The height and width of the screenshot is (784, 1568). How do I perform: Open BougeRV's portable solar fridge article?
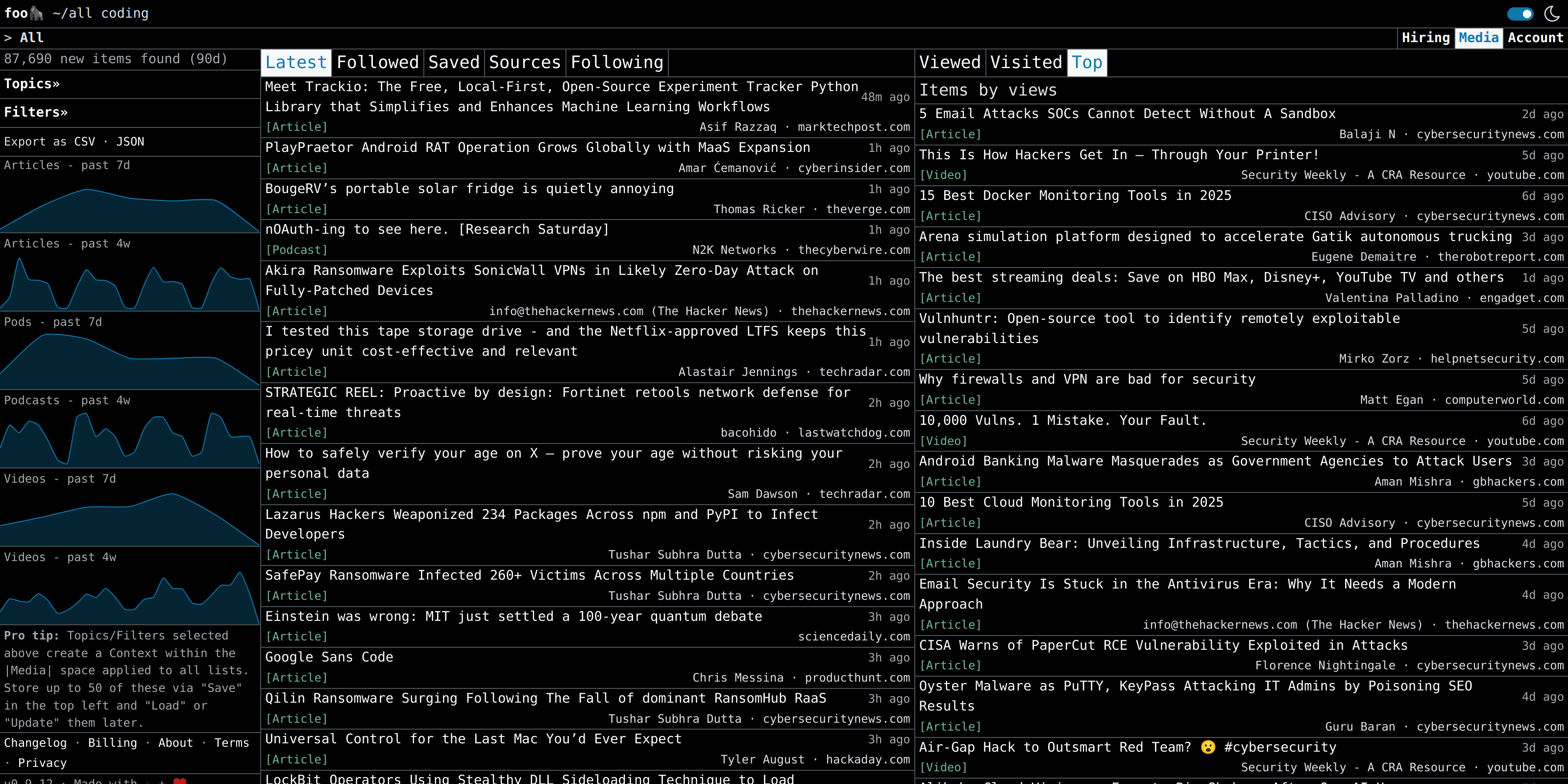click(x=469, y=189)
